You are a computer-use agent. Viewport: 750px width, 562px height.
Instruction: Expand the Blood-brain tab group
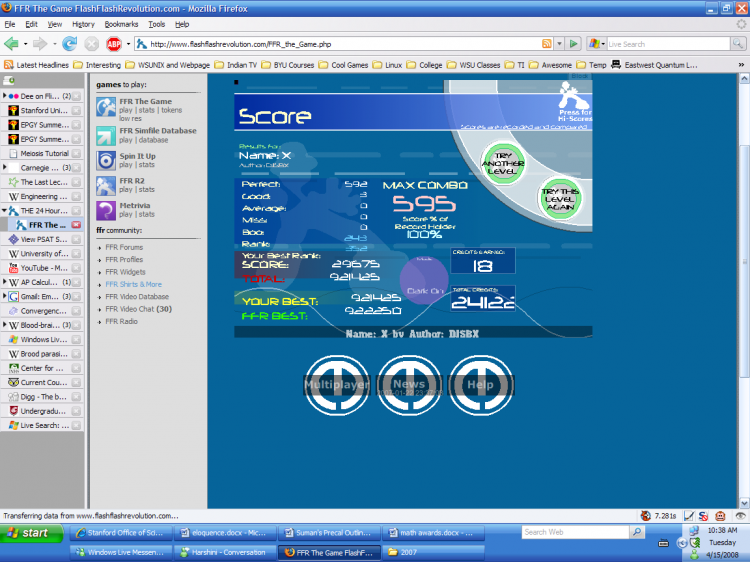[x=4, y=325]
